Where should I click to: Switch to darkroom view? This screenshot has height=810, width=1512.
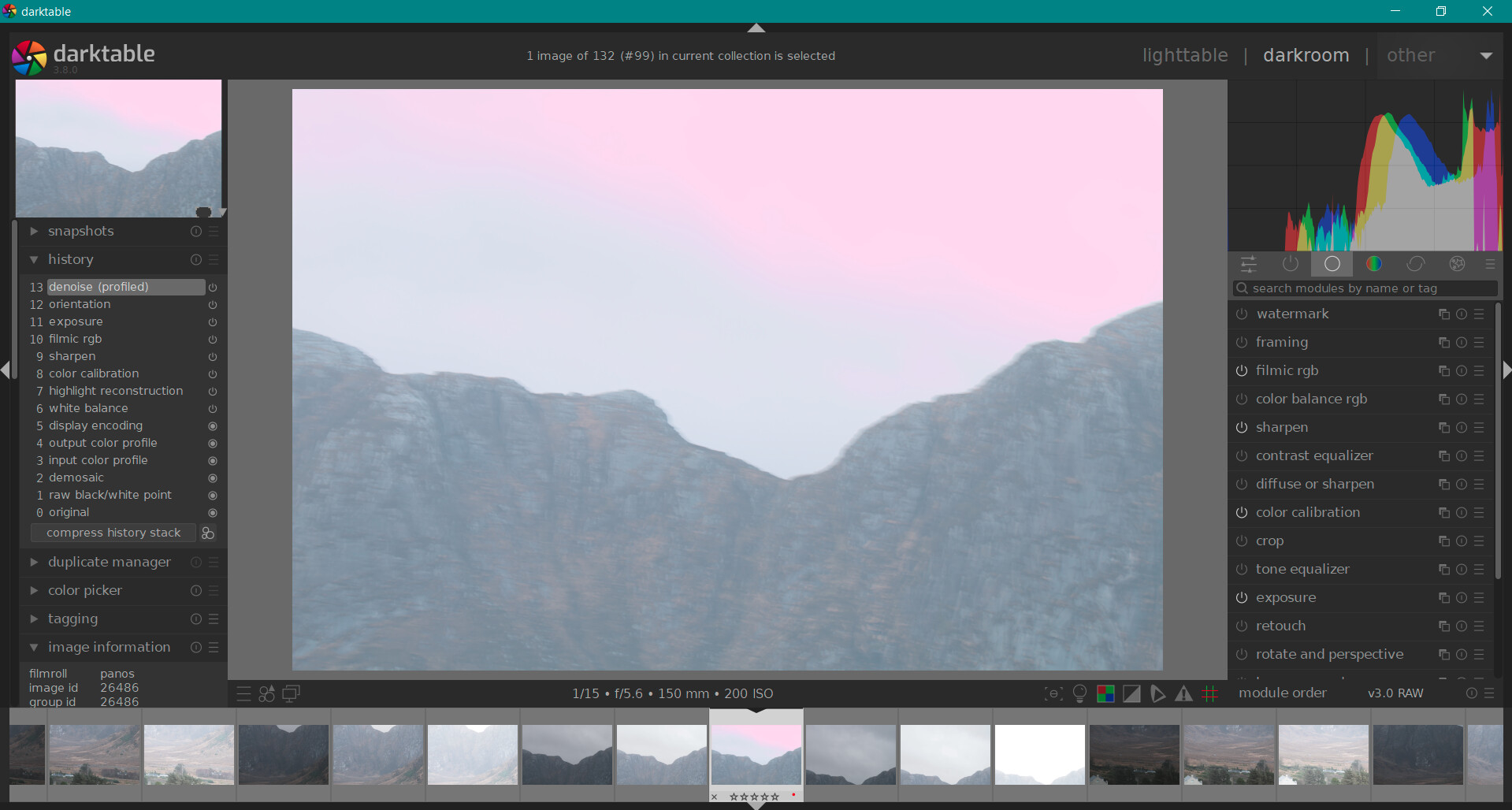pos(1306,55)
